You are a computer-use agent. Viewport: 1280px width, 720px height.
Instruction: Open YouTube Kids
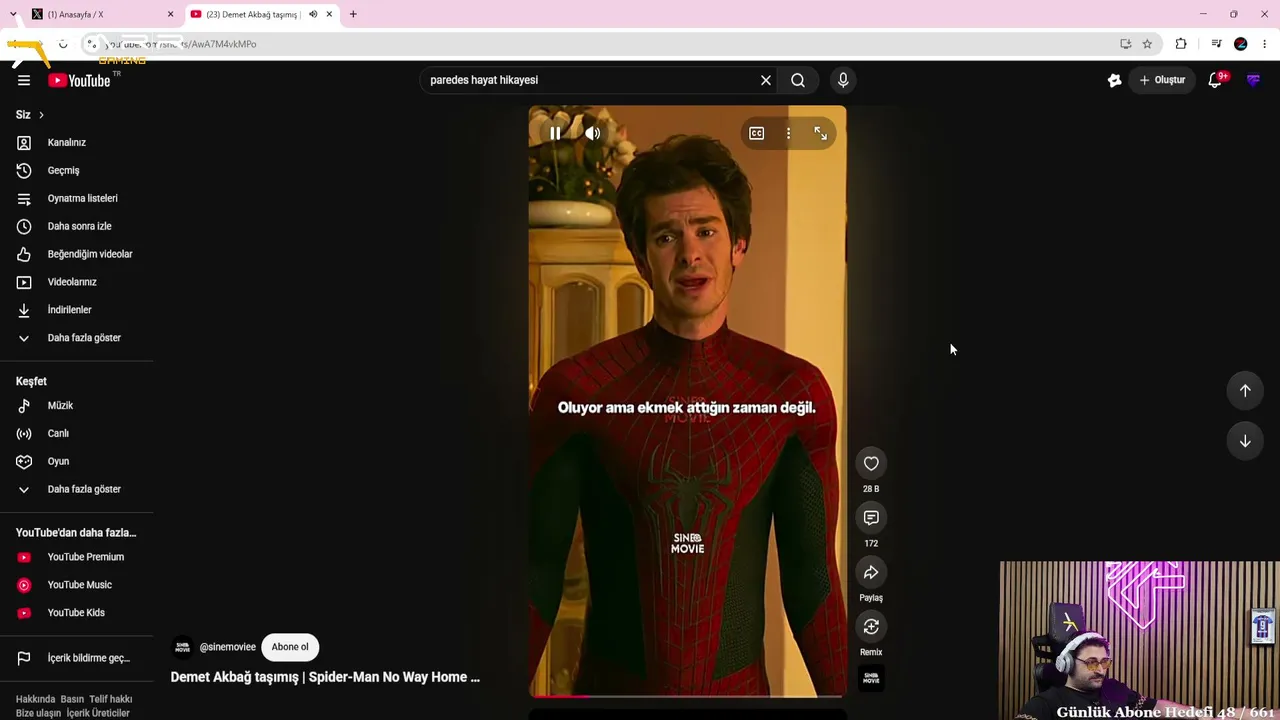click(77, 613)
